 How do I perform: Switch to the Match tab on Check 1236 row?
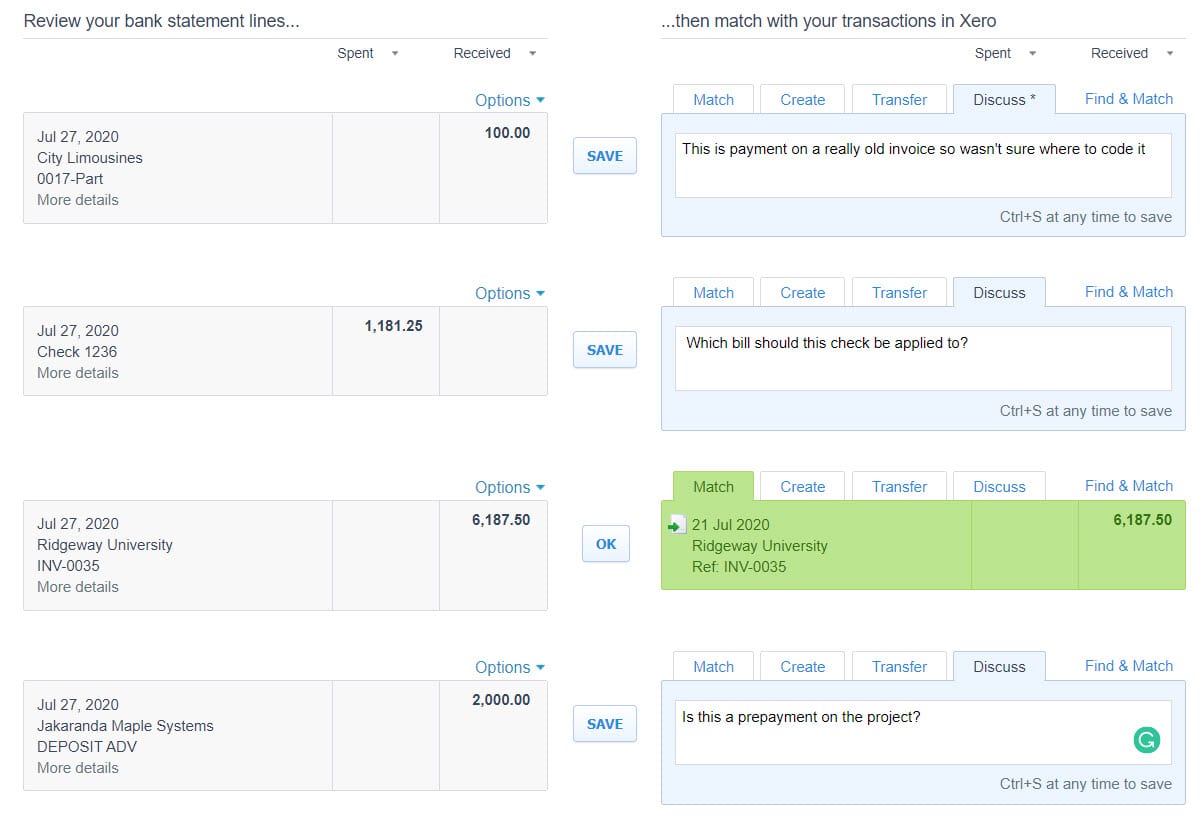point(712,292)
